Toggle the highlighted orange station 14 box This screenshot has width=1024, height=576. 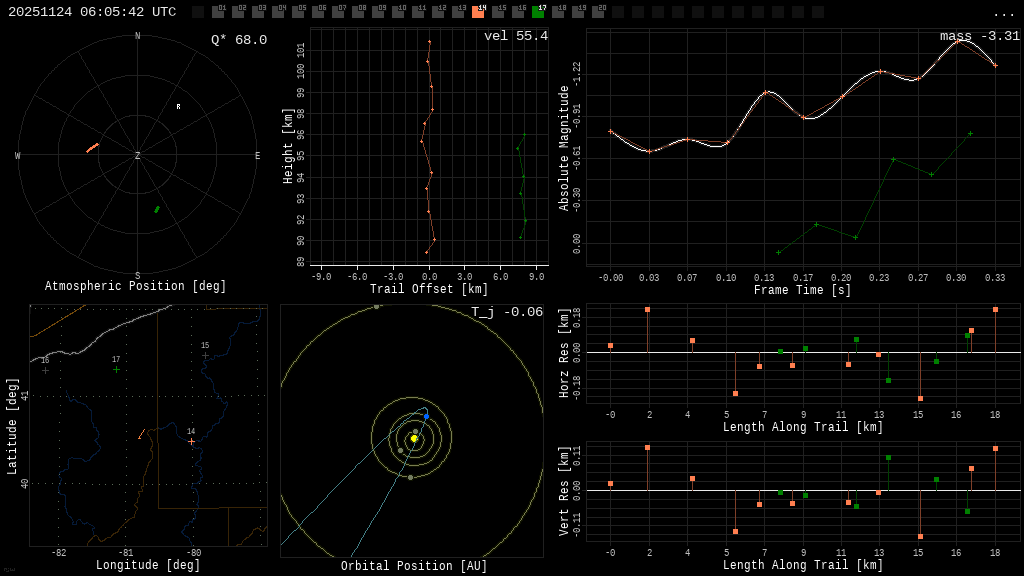pos(478,12)
